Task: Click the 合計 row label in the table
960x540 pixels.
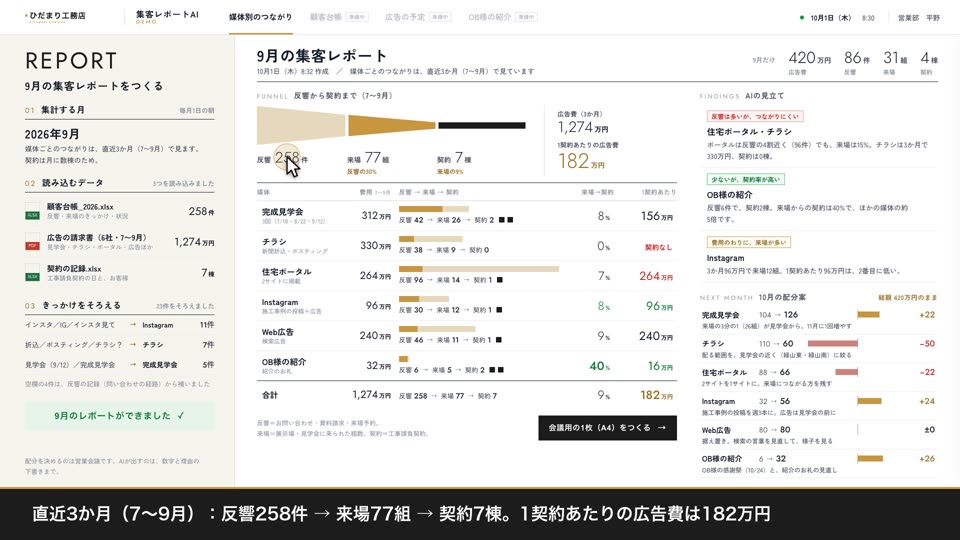Action: [269, 396]
